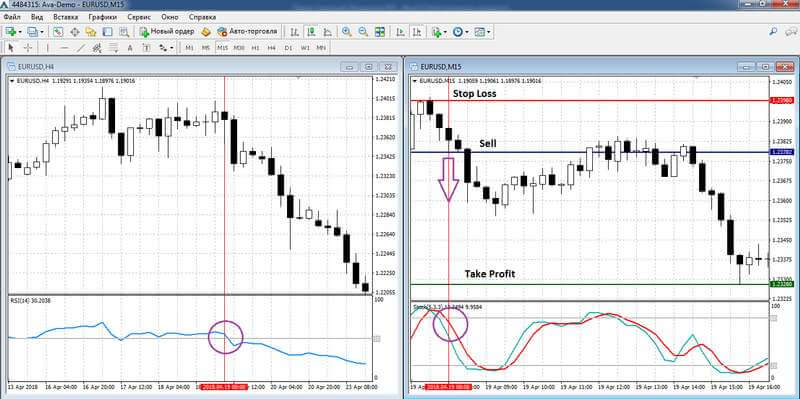Open the Графики menu
Screen dimensions: 800x399
tap(103, 17)
